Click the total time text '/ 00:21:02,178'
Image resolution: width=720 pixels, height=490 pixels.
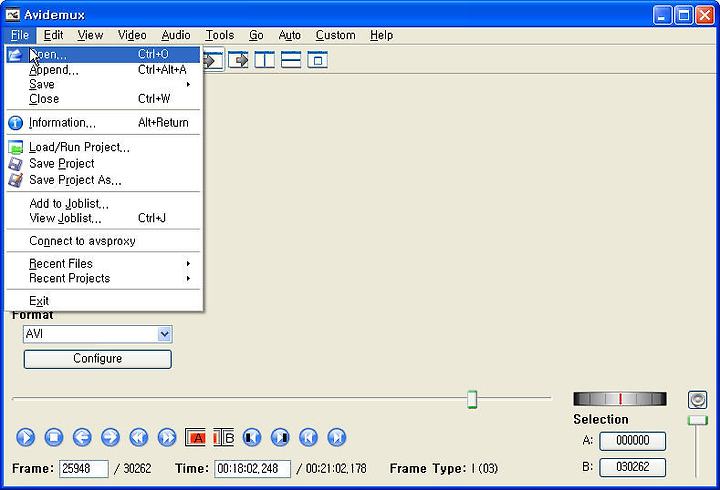click(x=332, y=468)
